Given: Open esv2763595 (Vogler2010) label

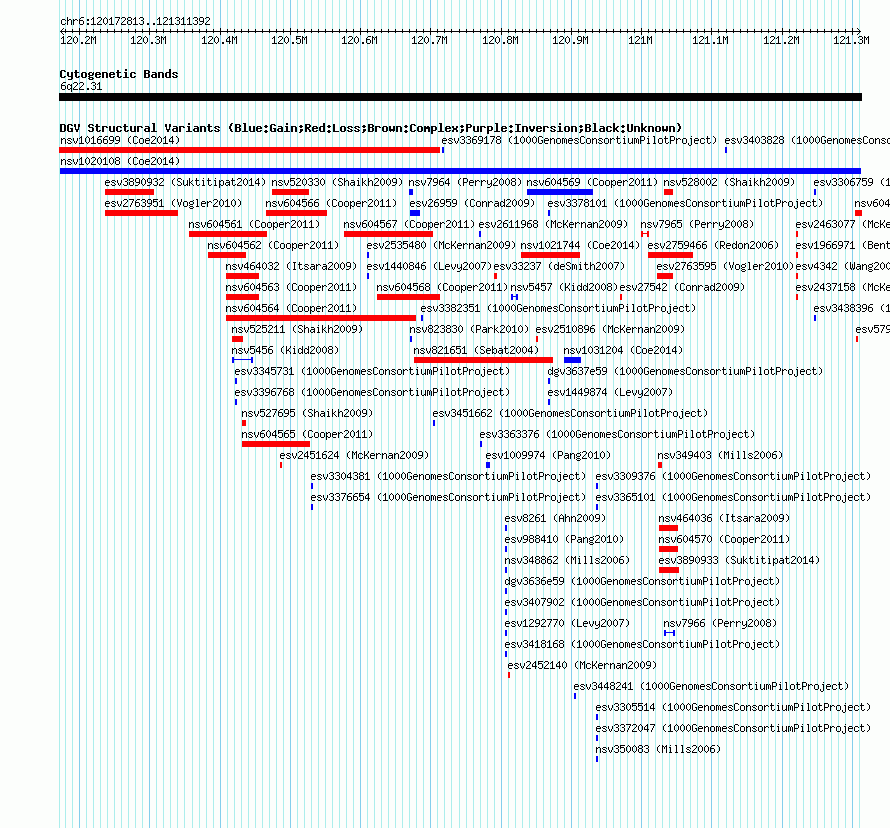Looking at the screenshot, I should tap(725, 266).
